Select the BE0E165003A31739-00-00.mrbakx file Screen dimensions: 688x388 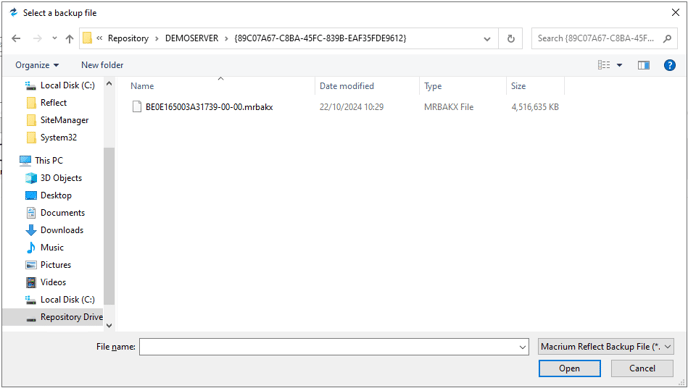click(209, 107)
